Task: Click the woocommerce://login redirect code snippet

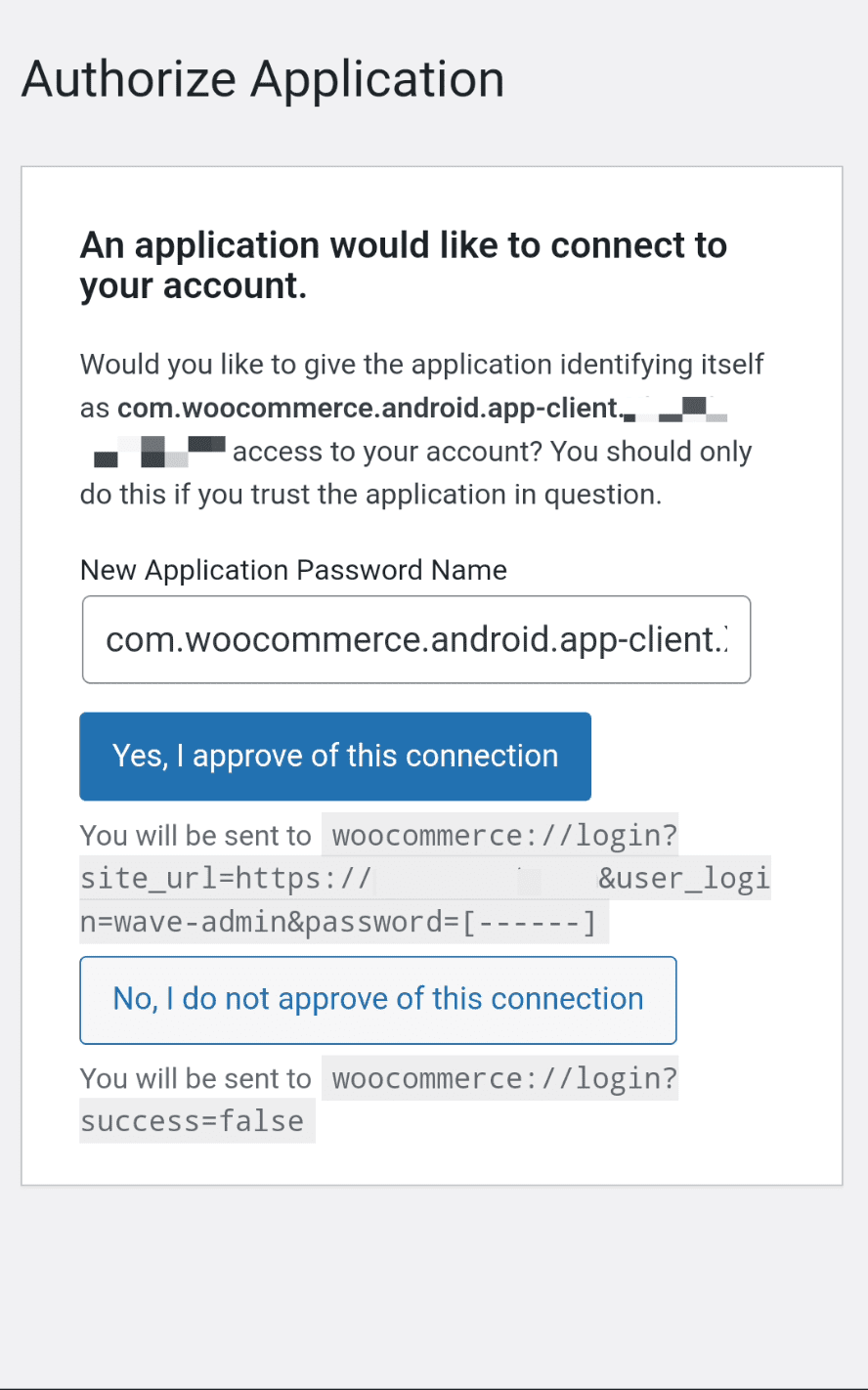Action: [501, 835]
